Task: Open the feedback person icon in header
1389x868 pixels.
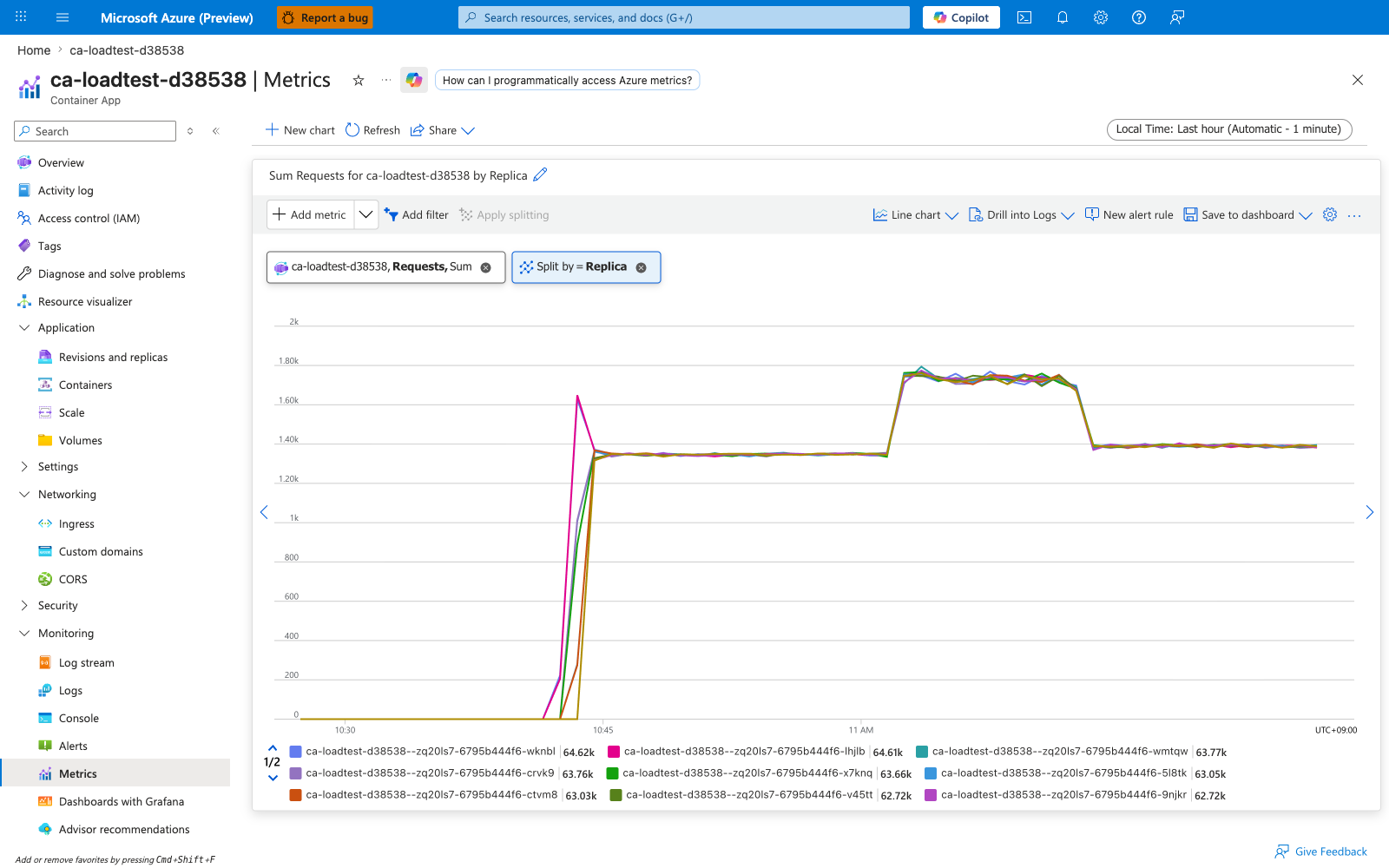Action: (1177, 17)
